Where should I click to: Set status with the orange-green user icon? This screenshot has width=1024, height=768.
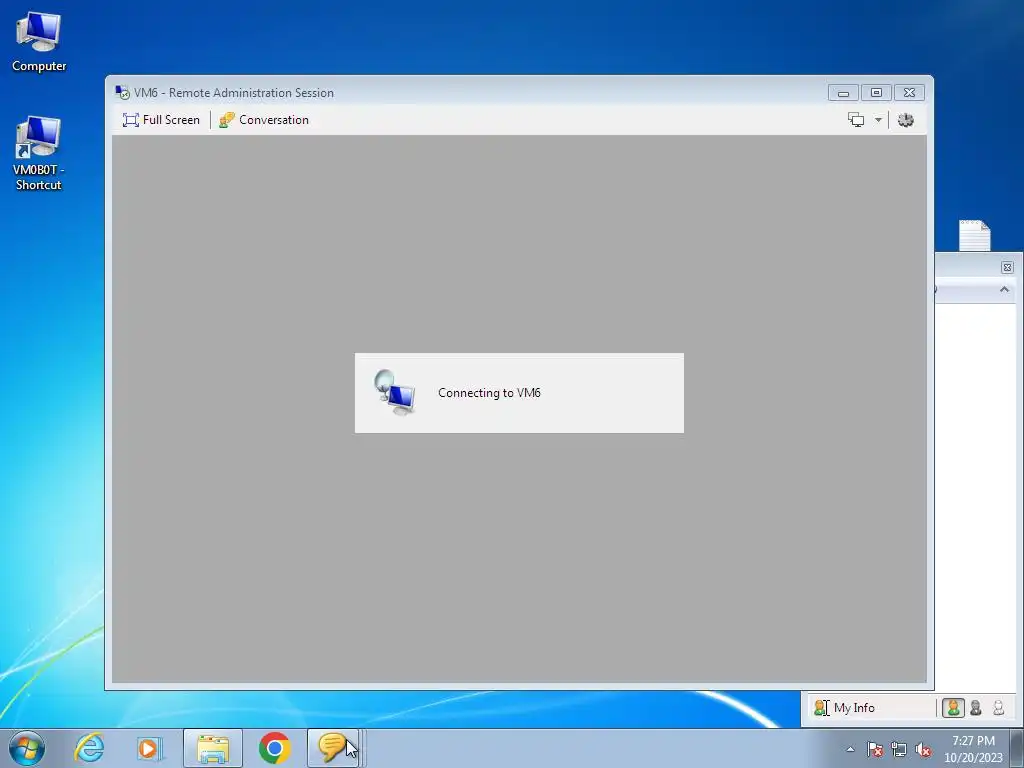coord(953,707)
